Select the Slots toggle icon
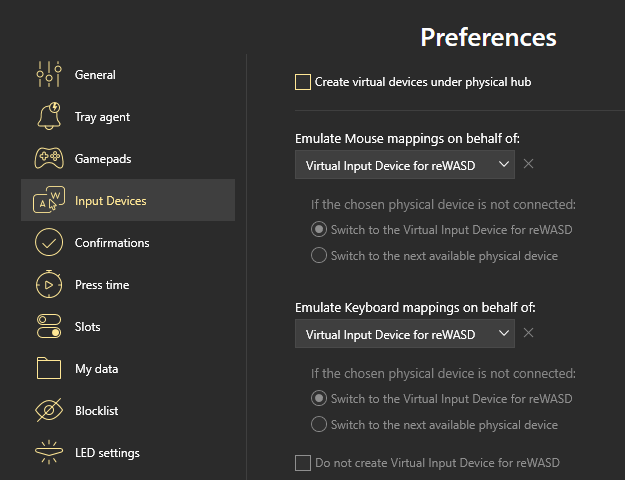Image resolution: width=625 pixels, height=480 pixels. [x=48, y=327]
